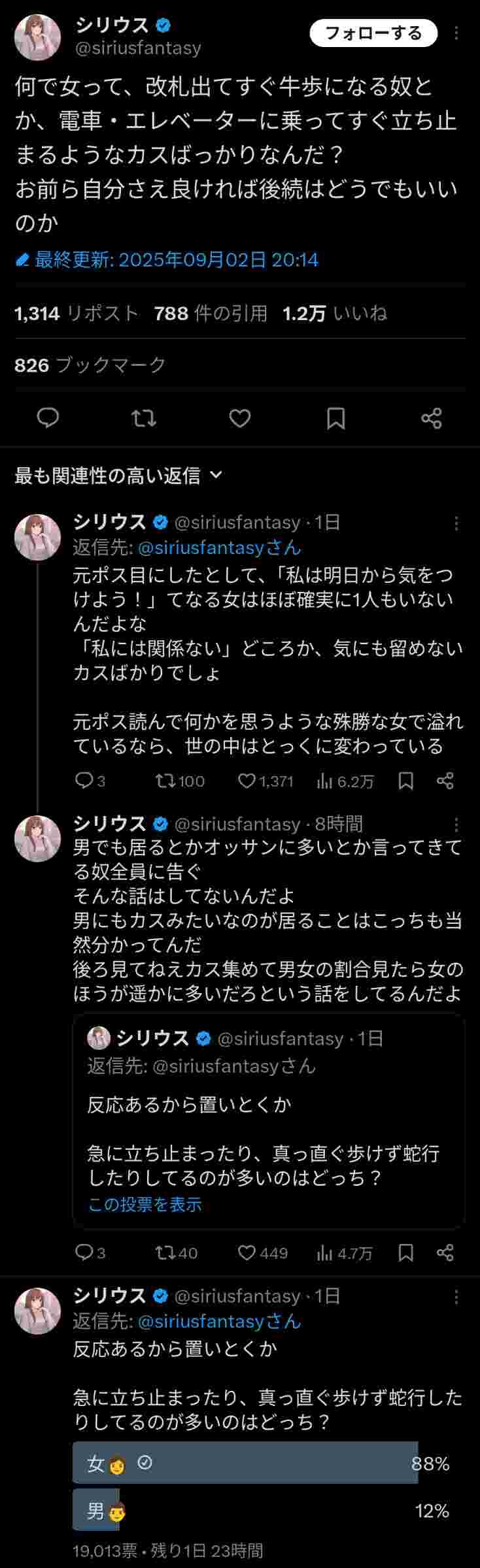The width and height of the screenshot is (480, 1568).
Task: Bookmark the main post
Action: coord(335,418)
